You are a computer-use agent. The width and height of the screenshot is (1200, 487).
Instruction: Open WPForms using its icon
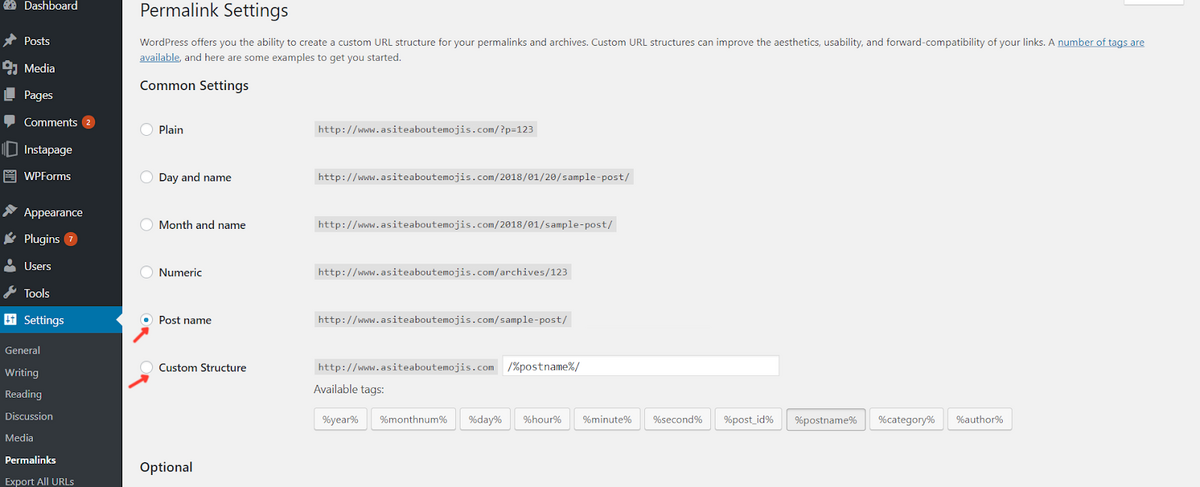(x=10, y=176)
